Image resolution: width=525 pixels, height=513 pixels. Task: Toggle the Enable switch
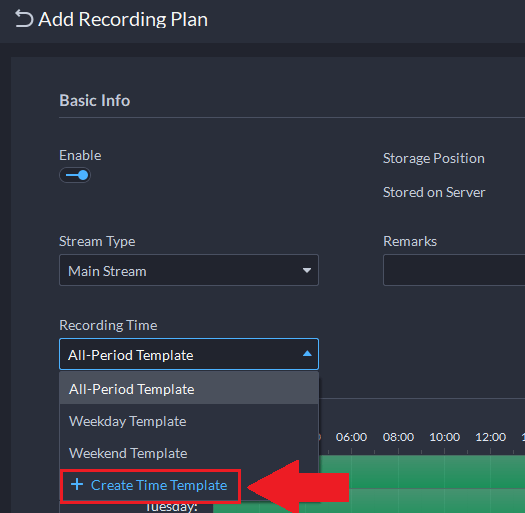(x=75, y=175)
